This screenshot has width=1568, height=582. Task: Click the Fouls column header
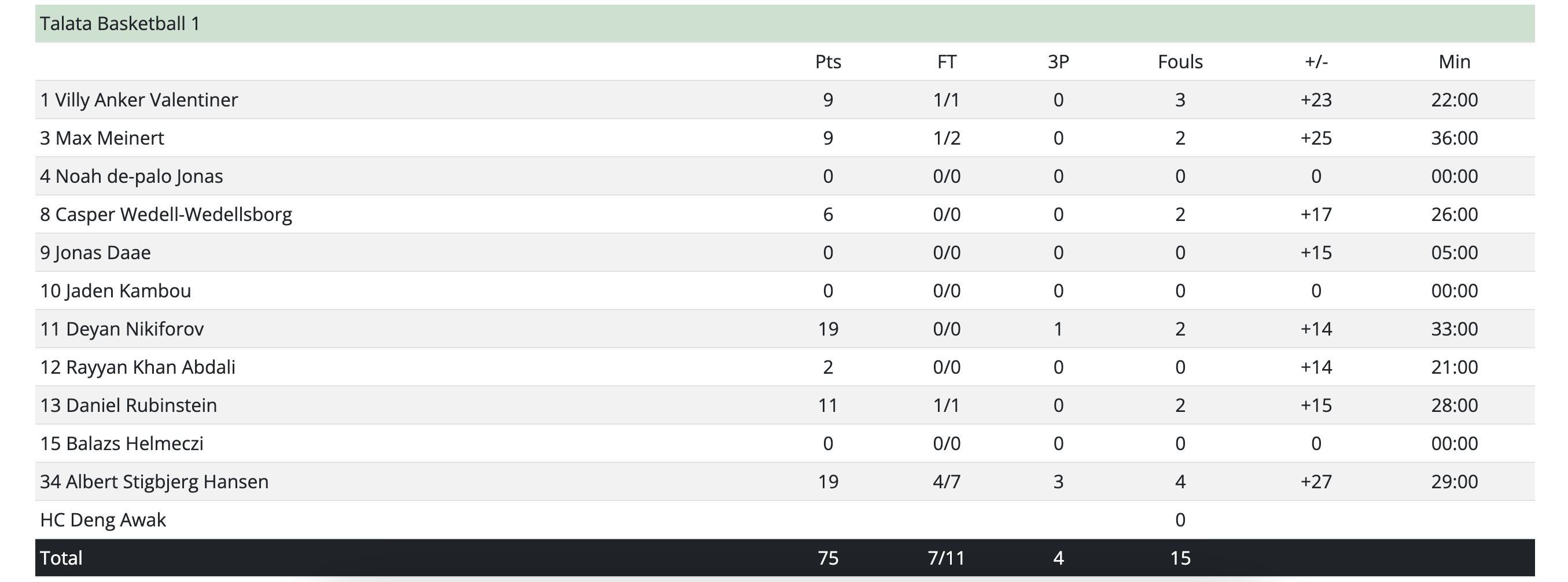click(1180, 61)
